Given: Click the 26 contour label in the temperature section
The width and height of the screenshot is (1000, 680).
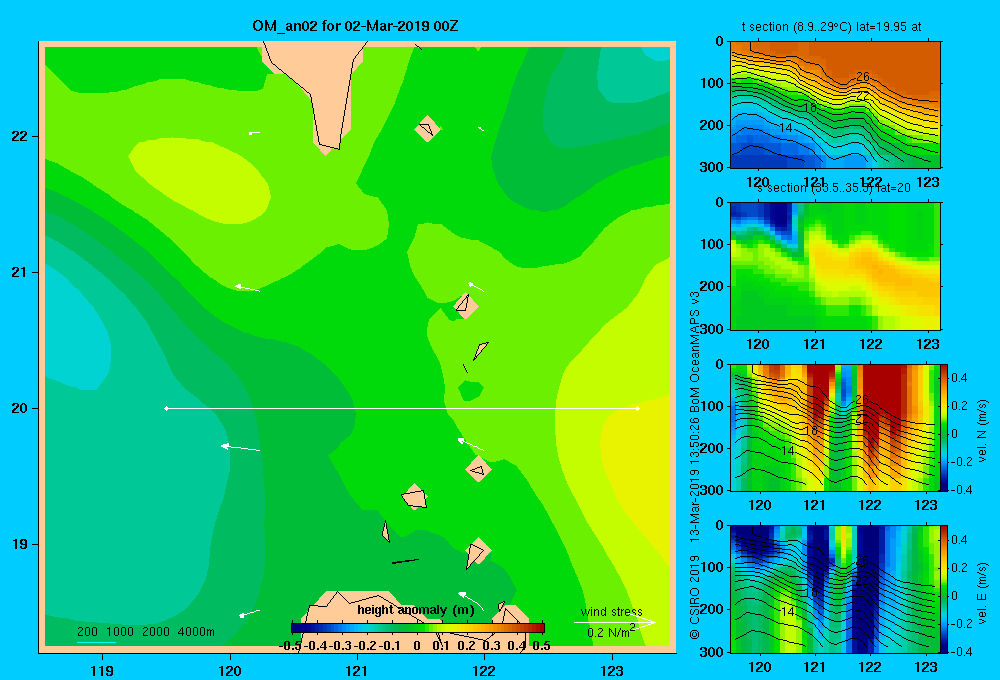Looking at the screenshot, I should click(862, 77).
